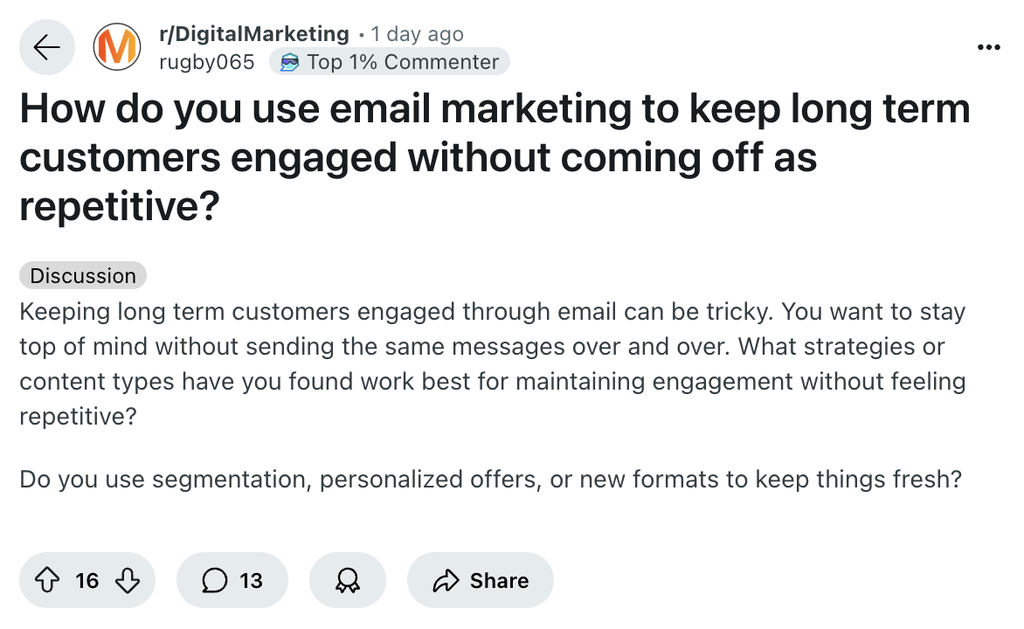
Task: Click the "Top 1% Commenter" badge text
Action: (402, 62)
